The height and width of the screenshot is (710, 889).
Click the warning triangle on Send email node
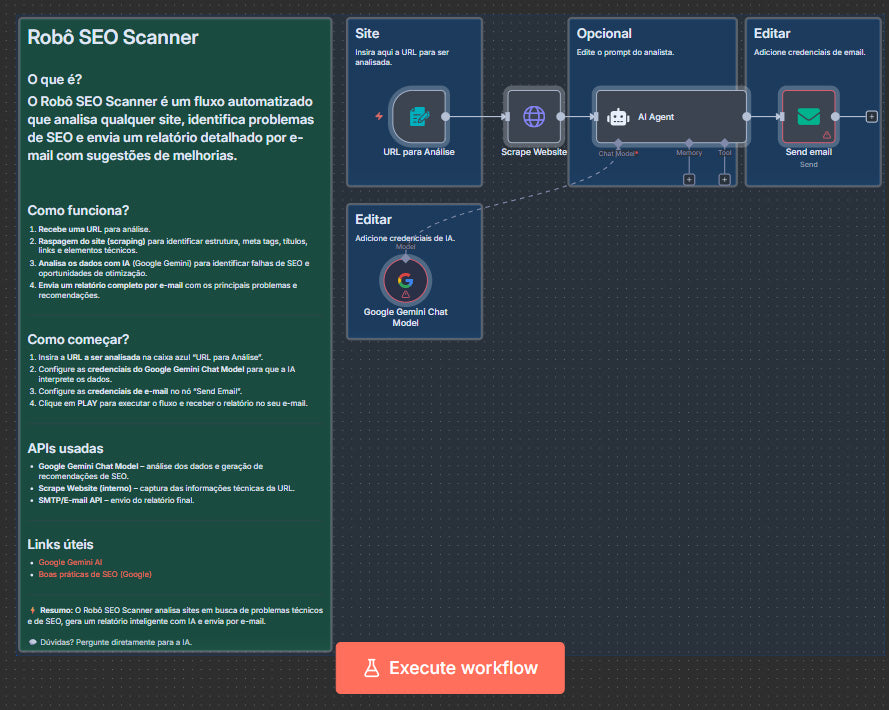point(827,134)
